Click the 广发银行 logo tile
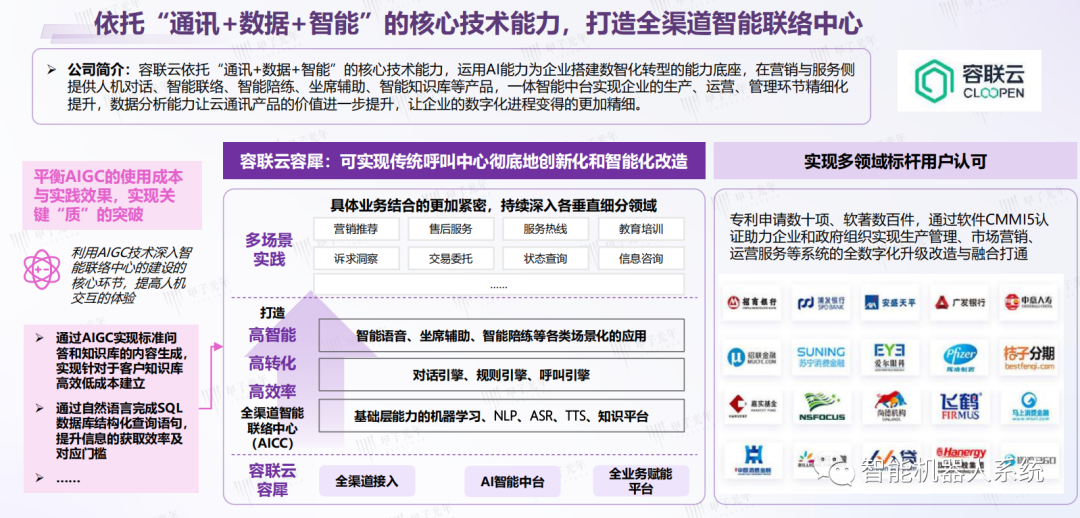This screenshot has width=1080, height=518. (x=959, y=302)
